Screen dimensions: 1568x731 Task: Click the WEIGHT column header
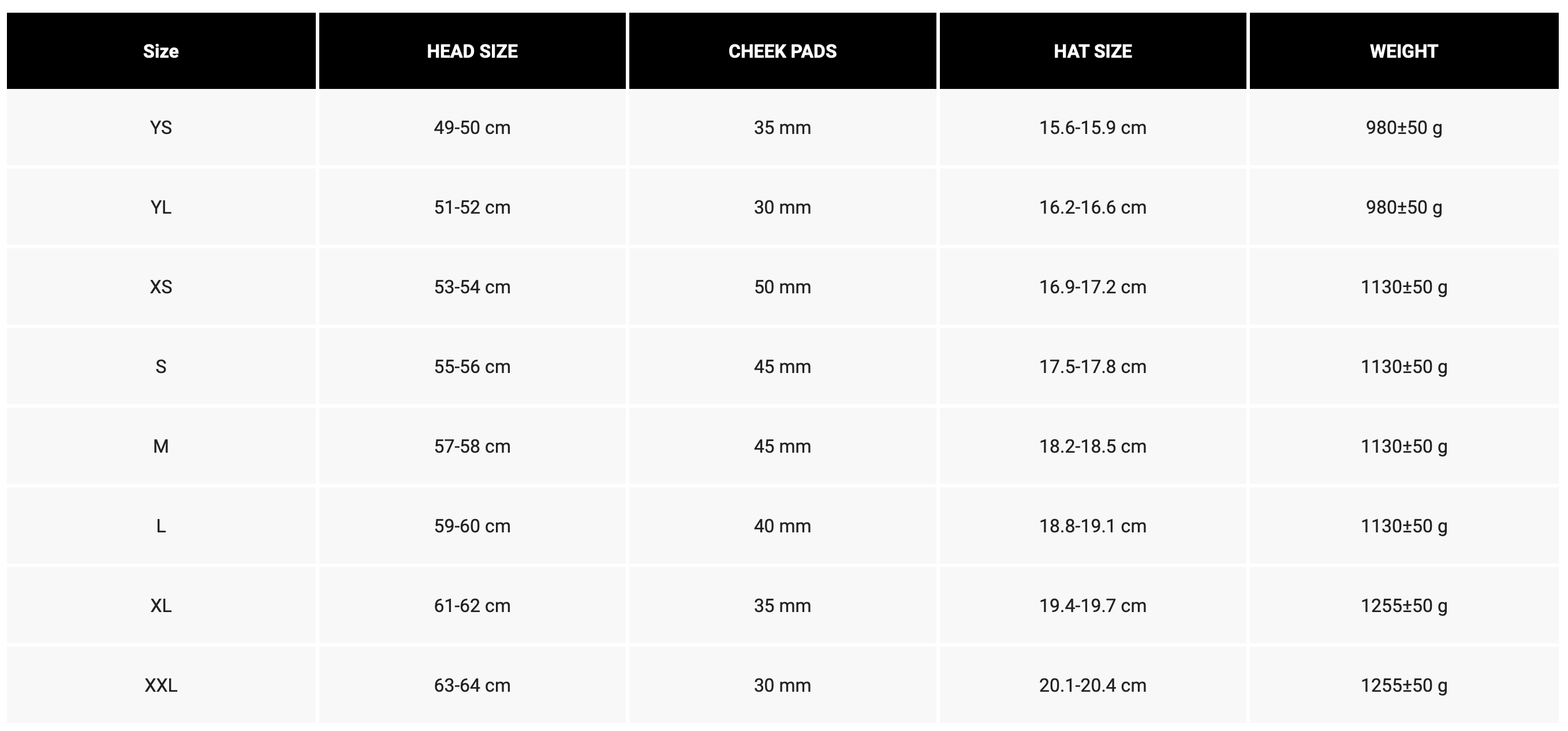(x=1403, y=51)
